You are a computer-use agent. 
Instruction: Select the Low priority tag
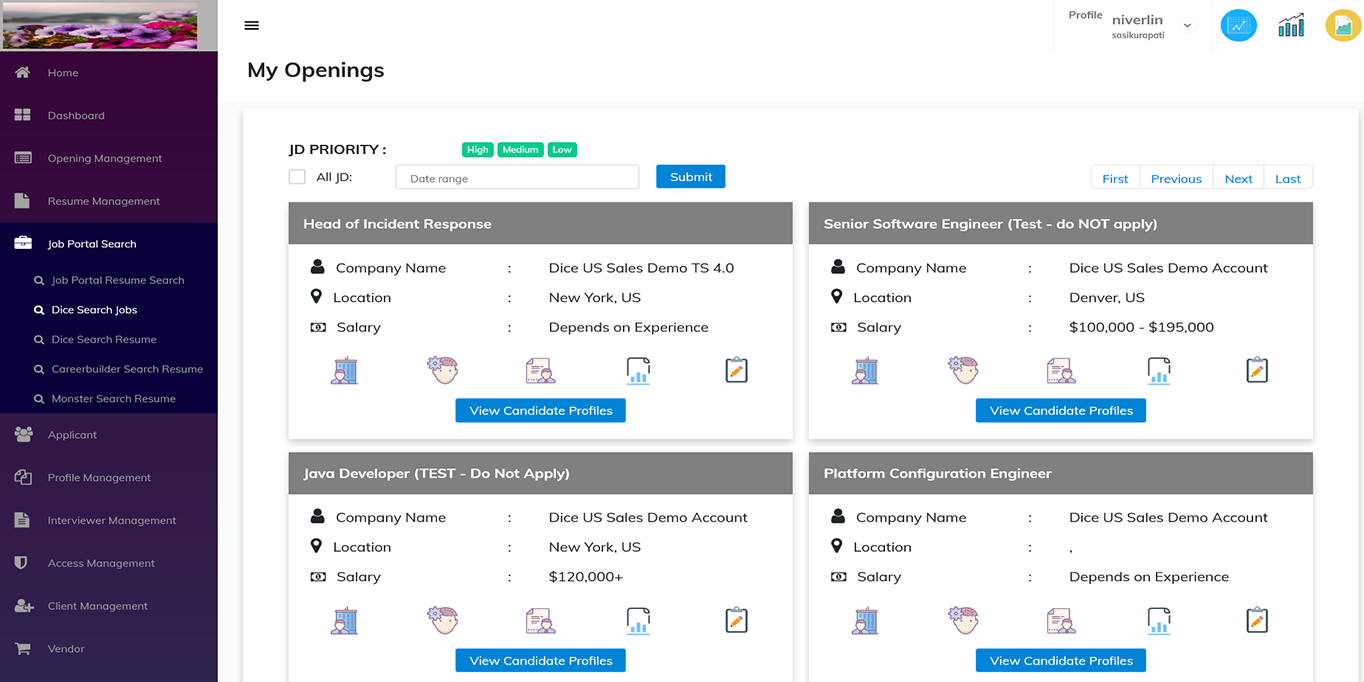[x=562, y=150]
